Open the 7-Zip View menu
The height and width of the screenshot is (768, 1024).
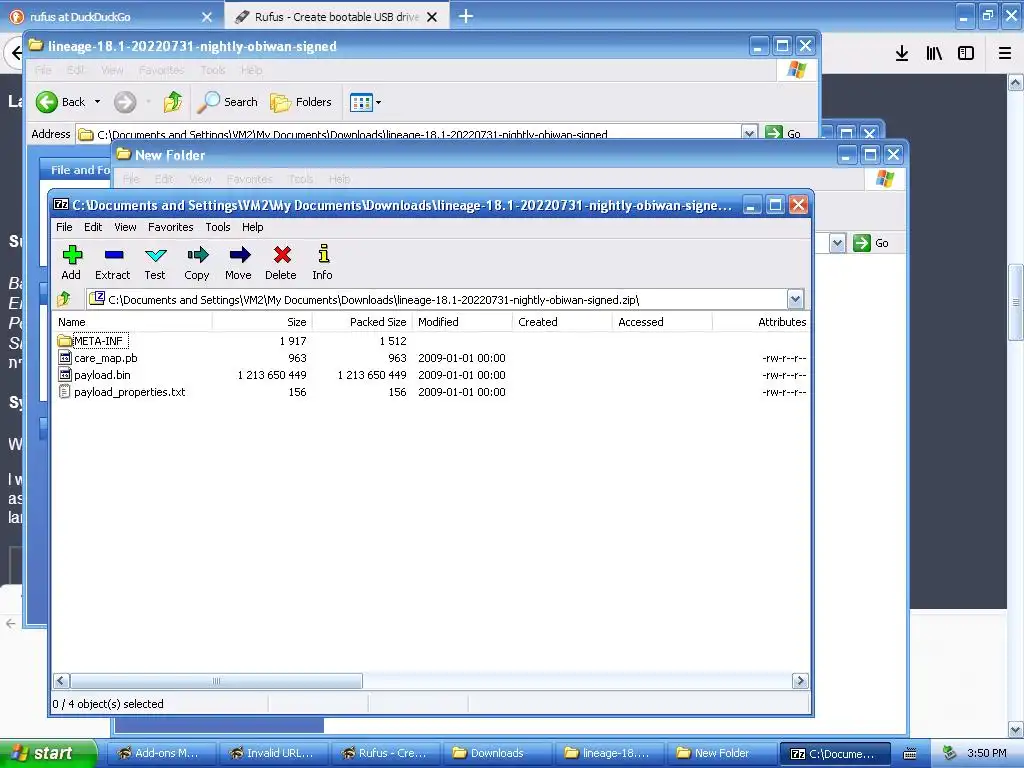point(125,227)
